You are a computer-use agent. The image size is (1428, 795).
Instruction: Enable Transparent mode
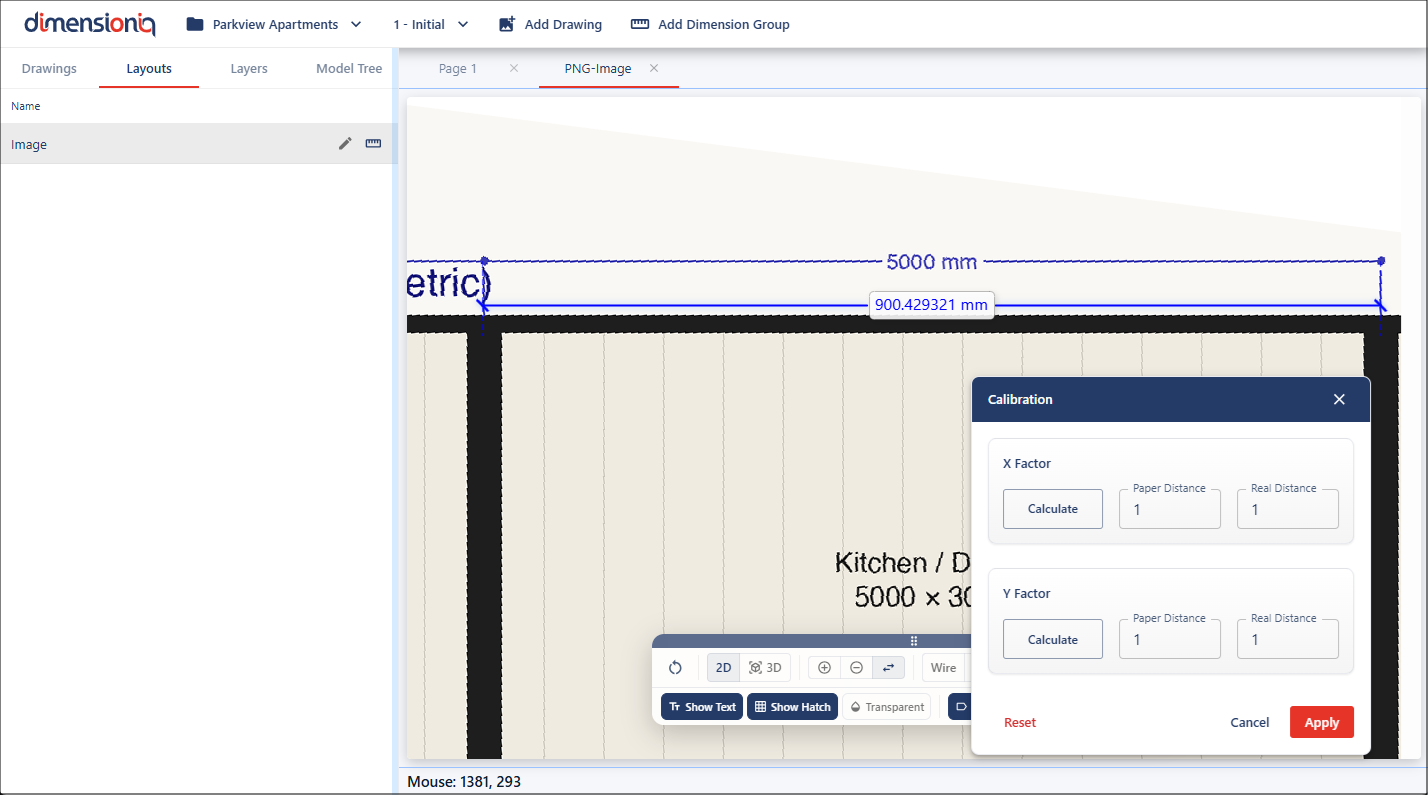886,707
